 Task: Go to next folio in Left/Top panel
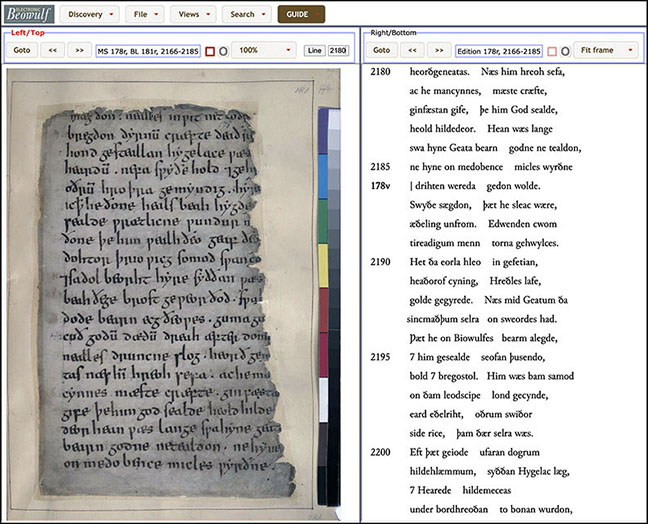79,50
